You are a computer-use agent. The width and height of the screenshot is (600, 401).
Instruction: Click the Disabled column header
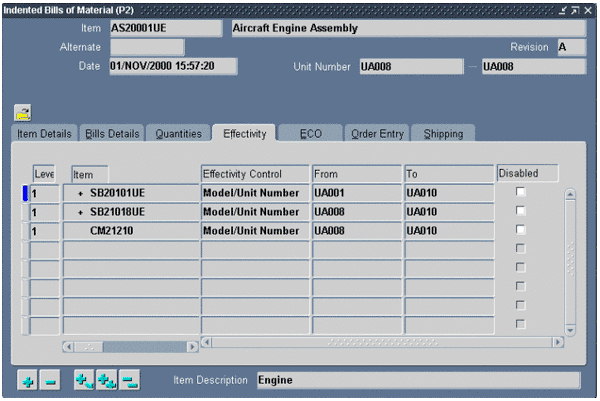point(528,173)
